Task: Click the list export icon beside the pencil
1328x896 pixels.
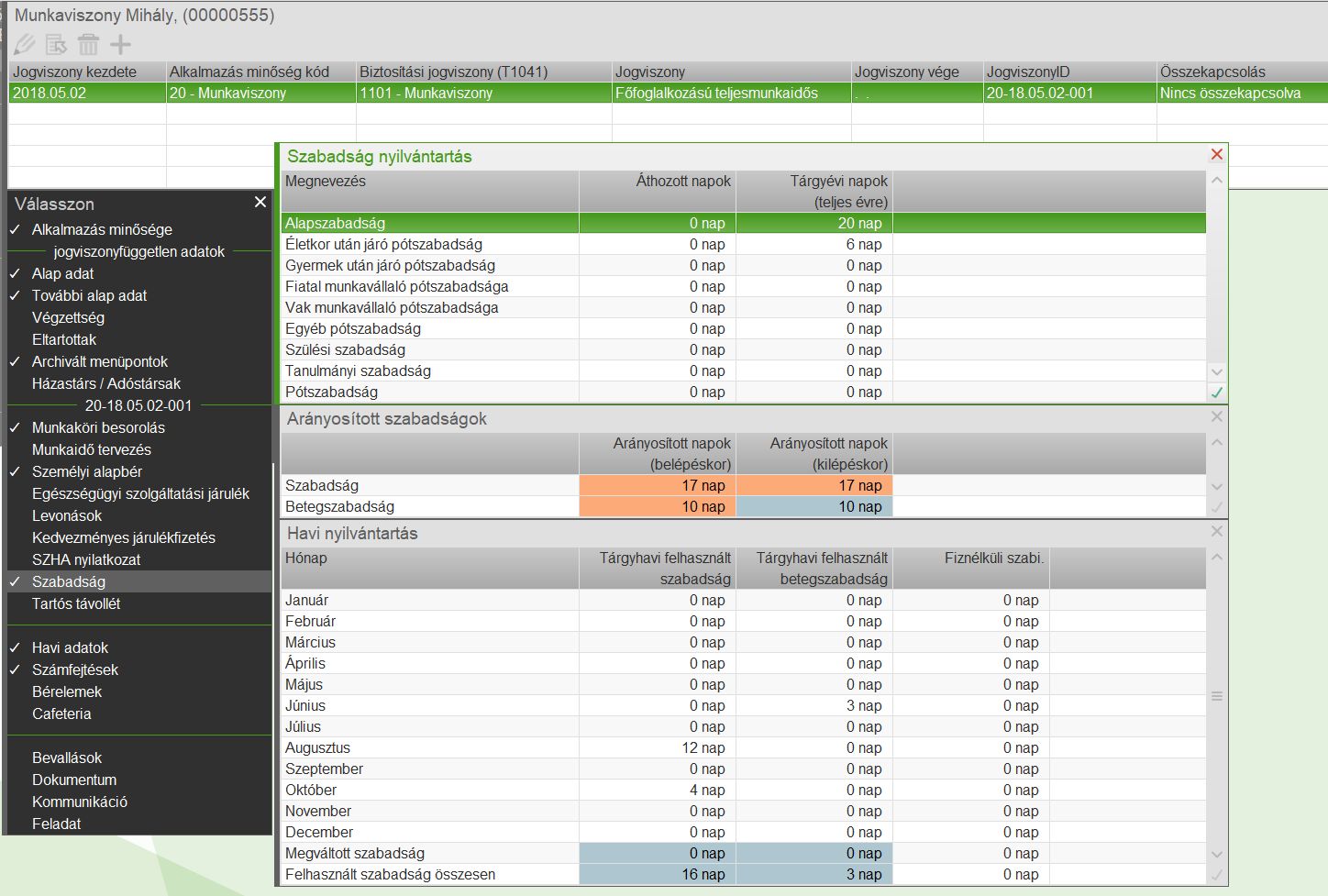Action: tap(57, 44)
